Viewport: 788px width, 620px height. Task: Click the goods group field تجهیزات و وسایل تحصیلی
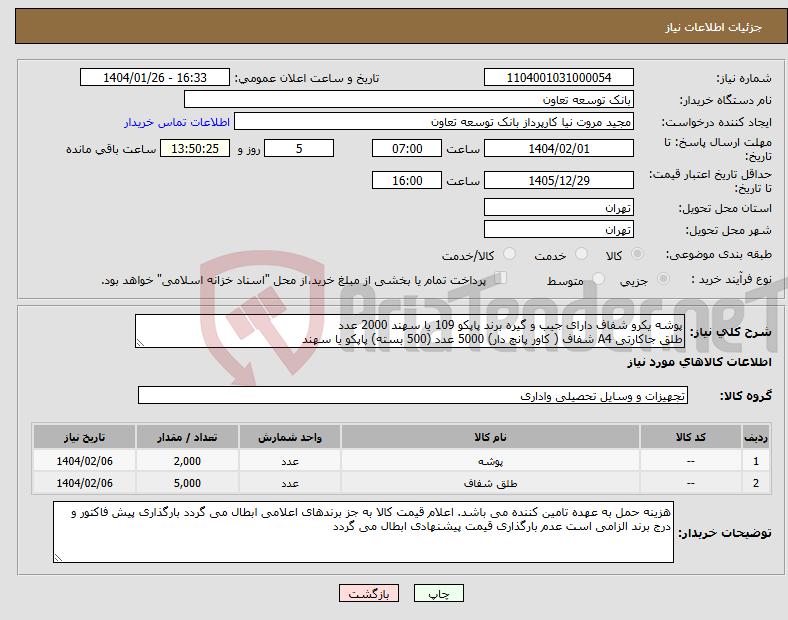pyautogui.click(x=413, y=395)
